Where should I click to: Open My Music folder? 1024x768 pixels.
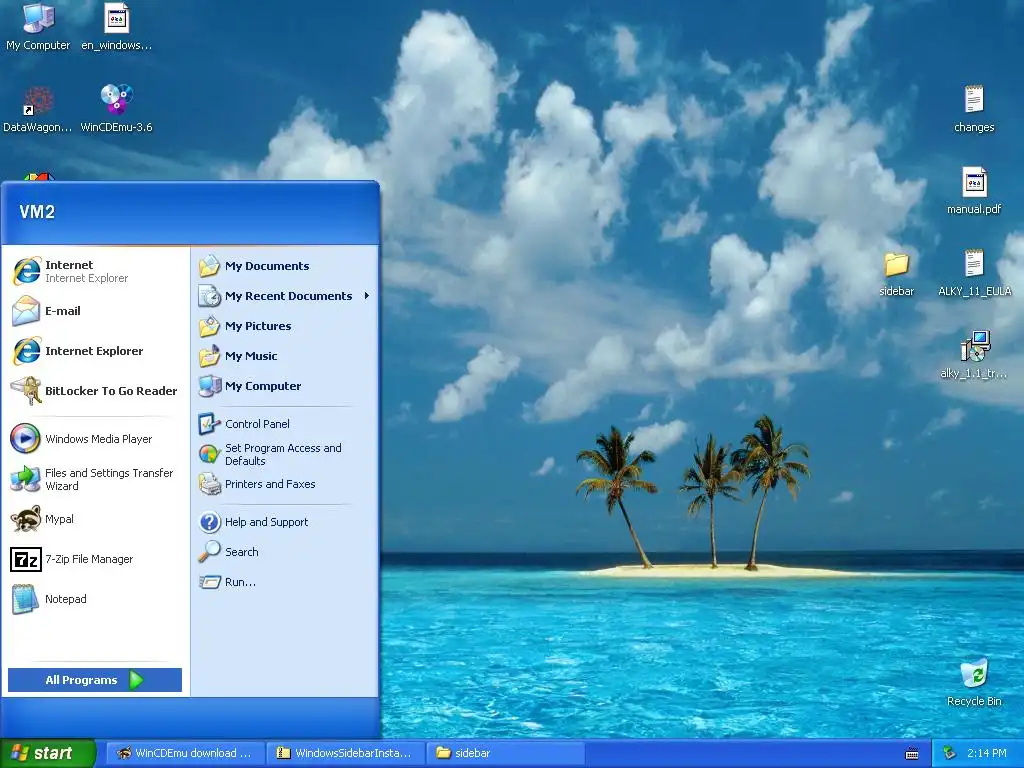(x=284, y=356)
